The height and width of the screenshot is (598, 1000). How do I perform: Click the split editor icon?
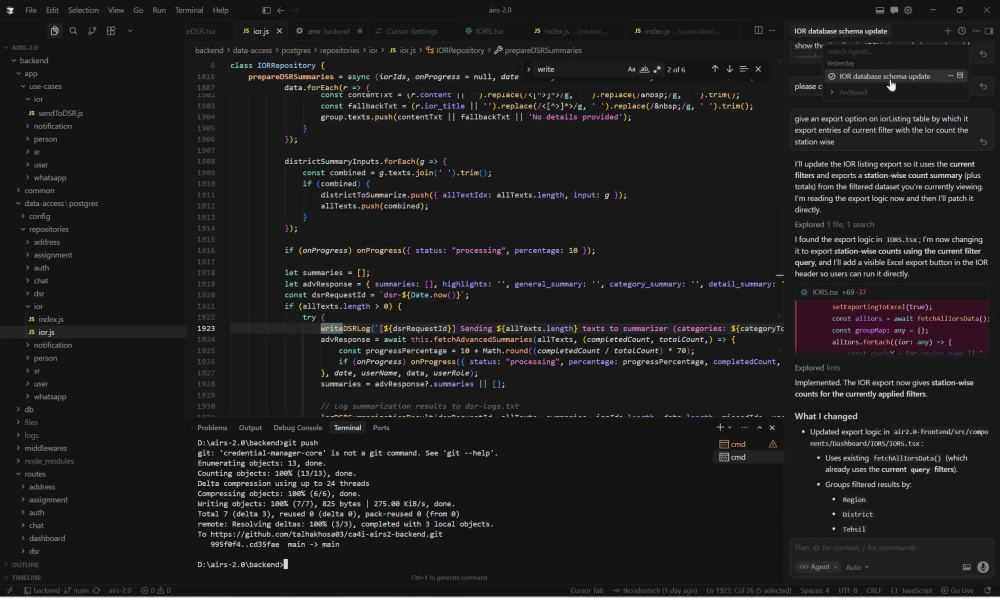pyautogui.click(x=758, y=31)
